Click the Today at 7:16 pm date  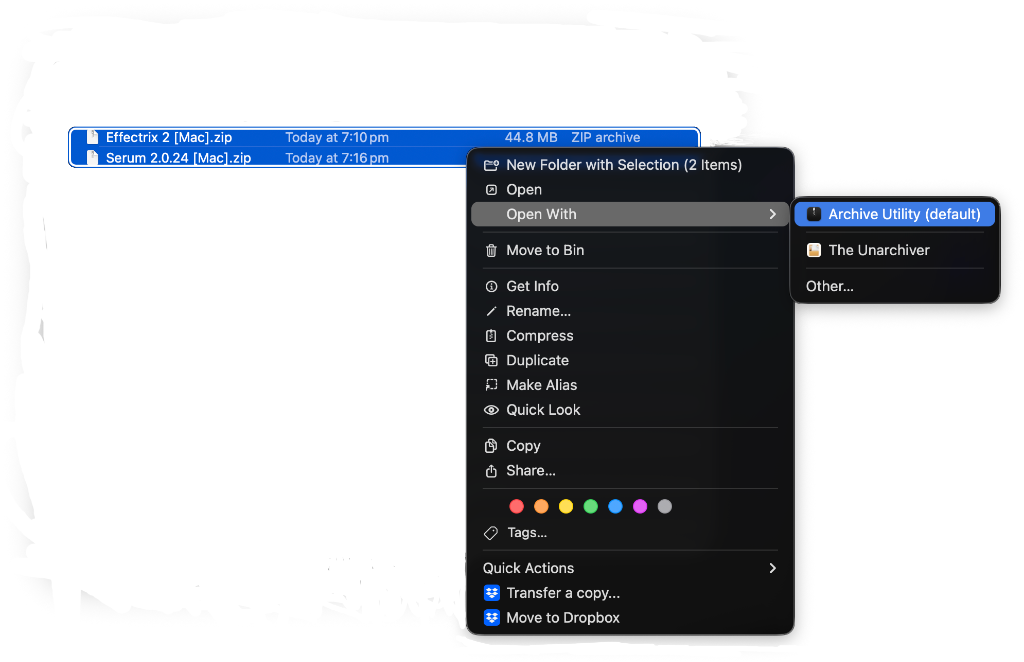click(337, 158)
